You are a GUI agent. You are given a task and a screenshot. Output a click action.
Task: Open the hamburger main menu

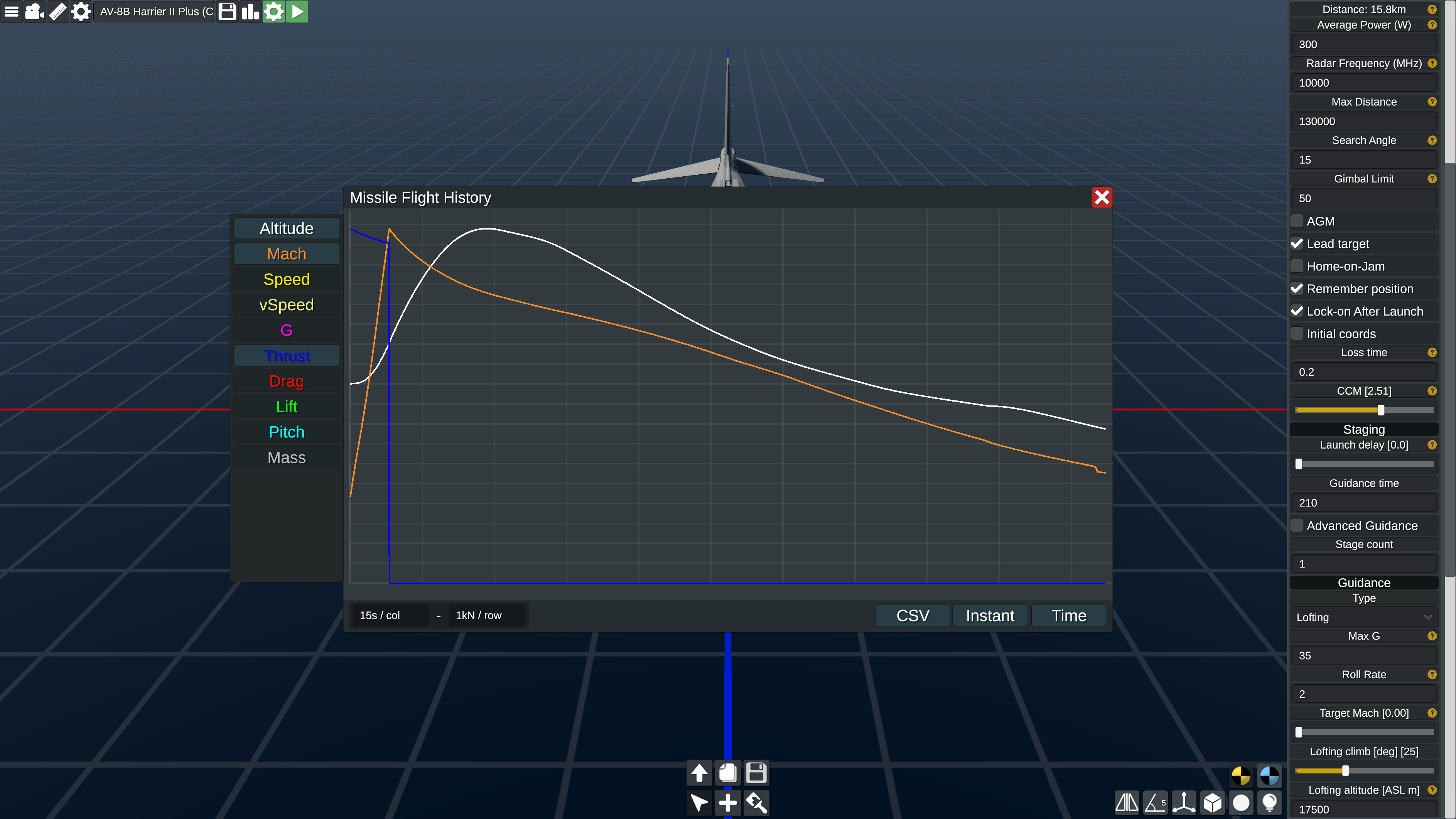[x=11, y=11]
